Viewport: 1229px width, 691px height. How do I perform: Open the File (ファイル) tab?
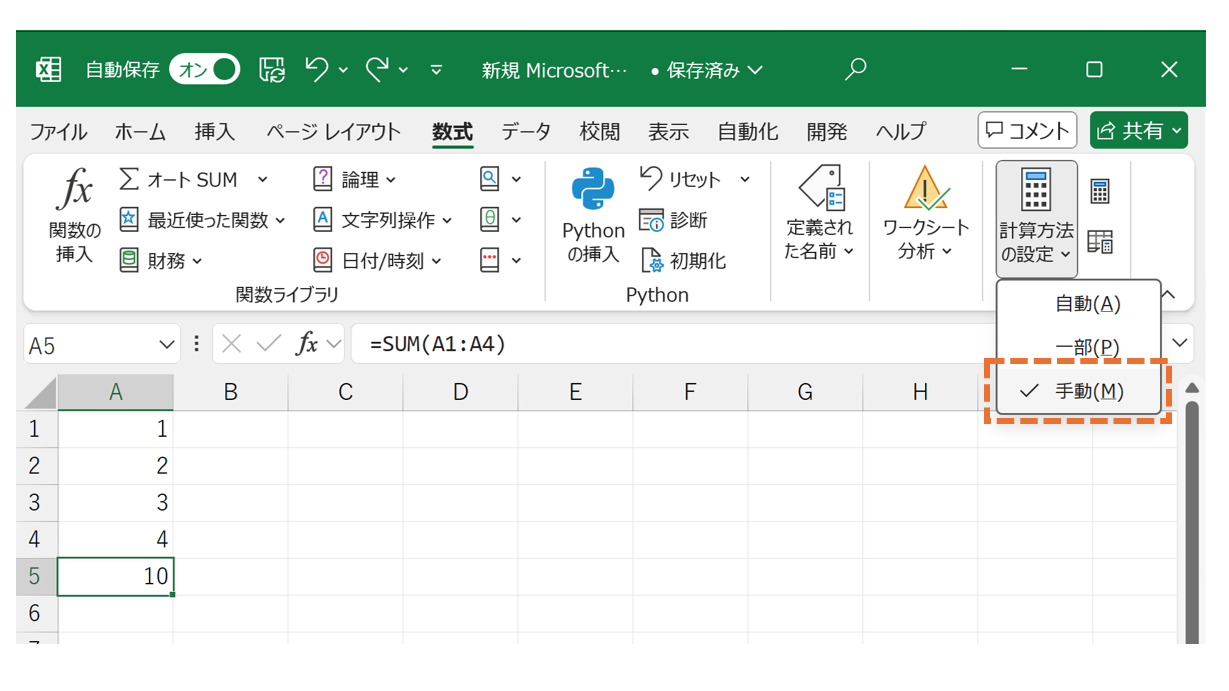coord(58,131)
